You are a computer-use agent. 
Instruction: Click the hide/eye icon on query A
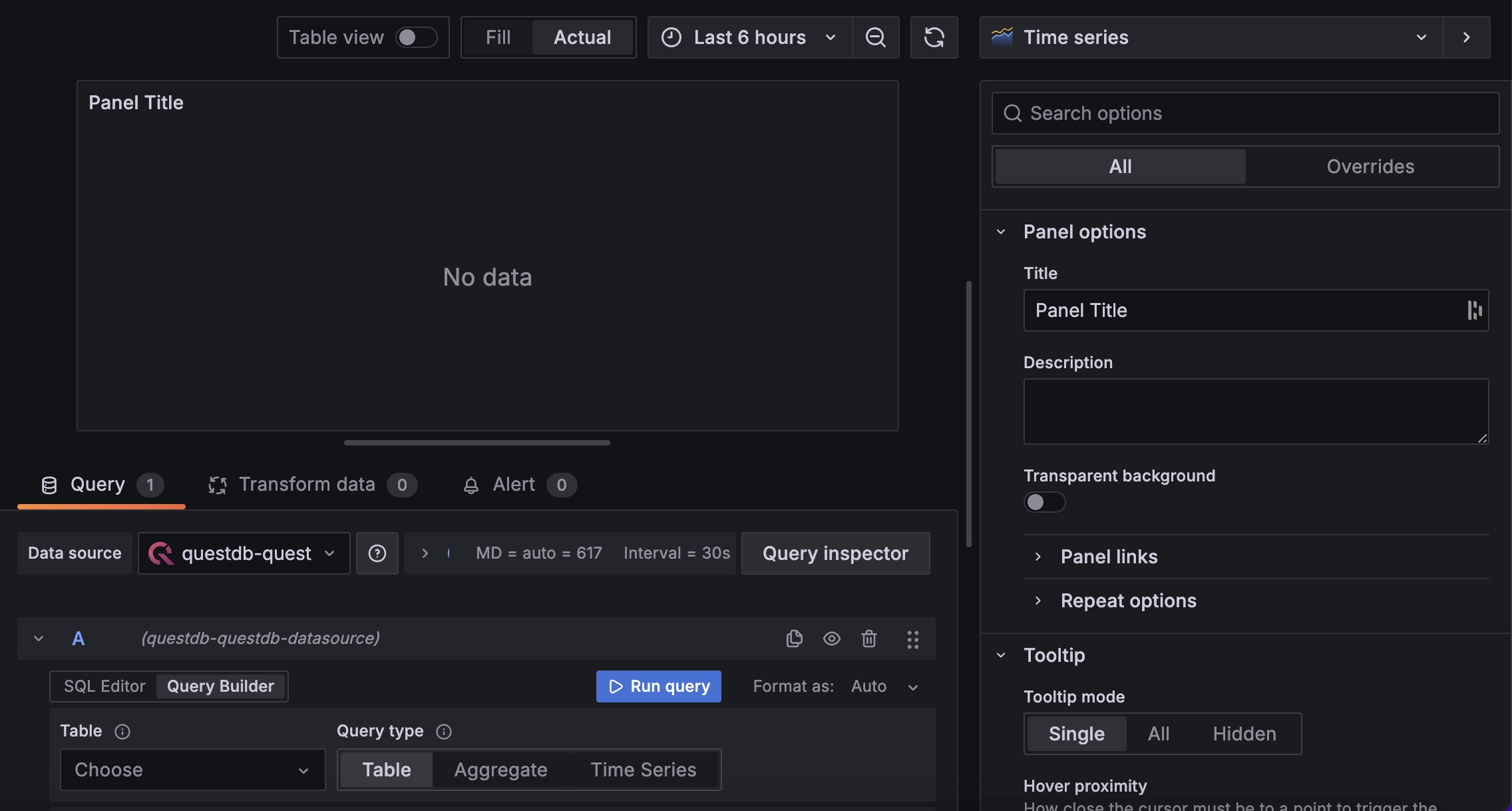(832, 638)
